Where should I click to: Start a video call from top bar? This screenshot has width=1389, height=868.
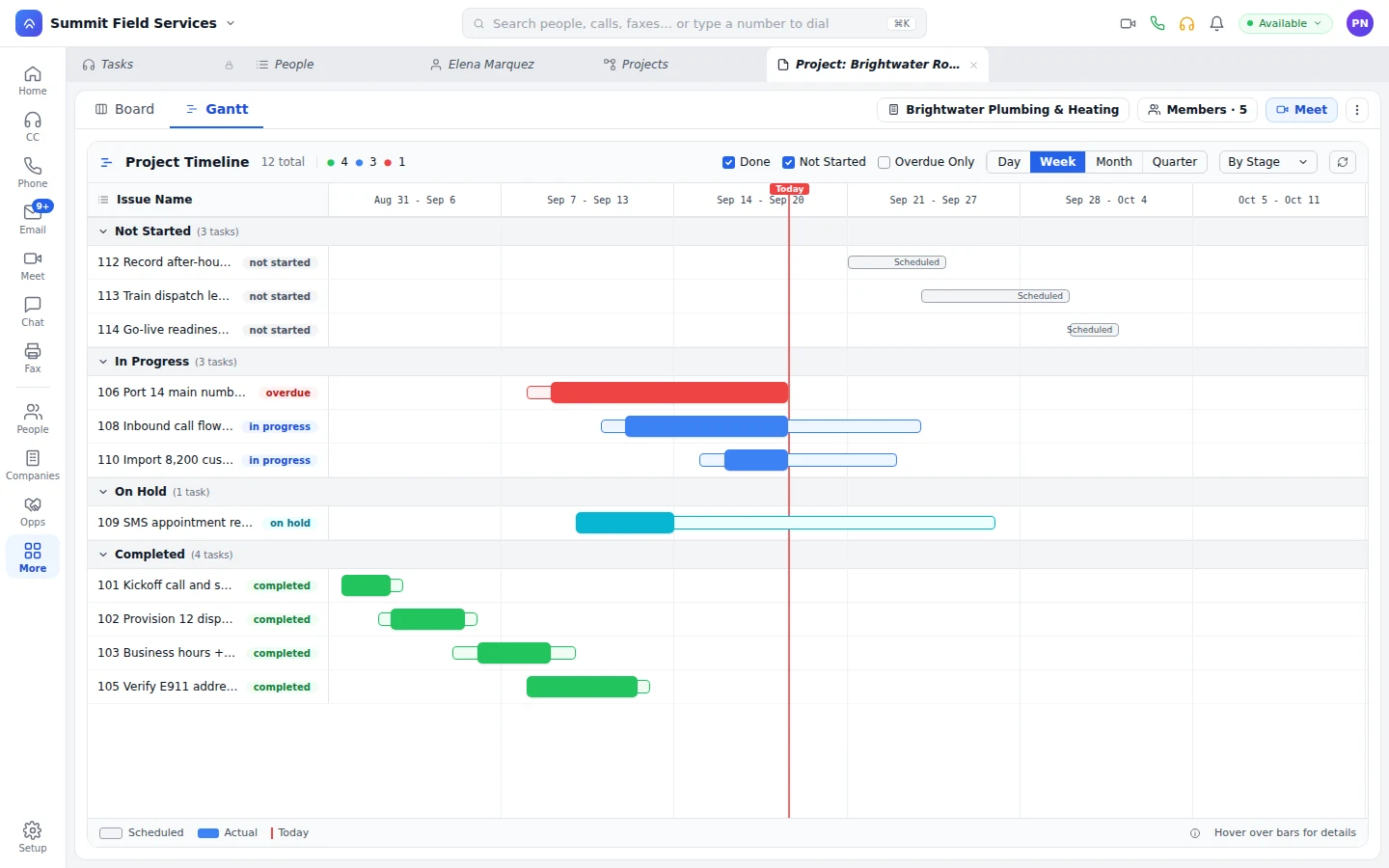coord(1128,23)
